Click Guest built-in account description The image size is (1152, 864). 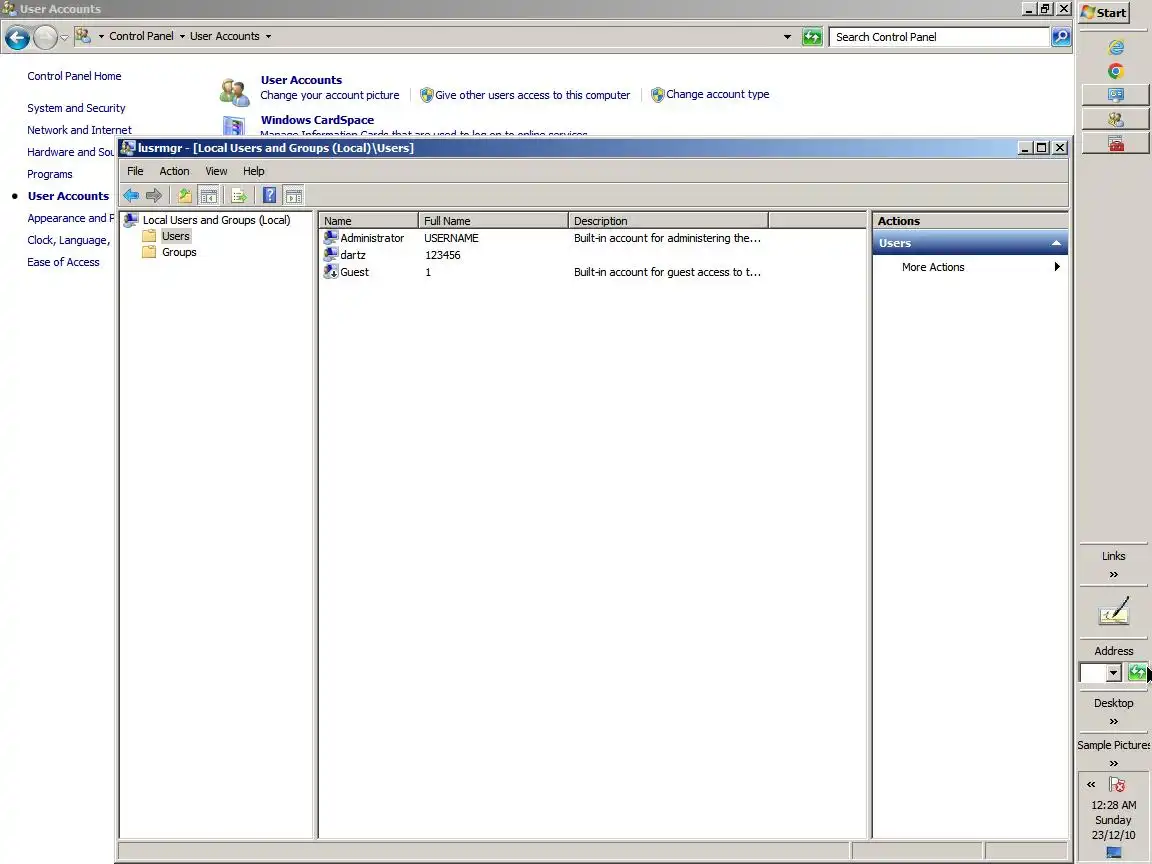click(667, 272)
